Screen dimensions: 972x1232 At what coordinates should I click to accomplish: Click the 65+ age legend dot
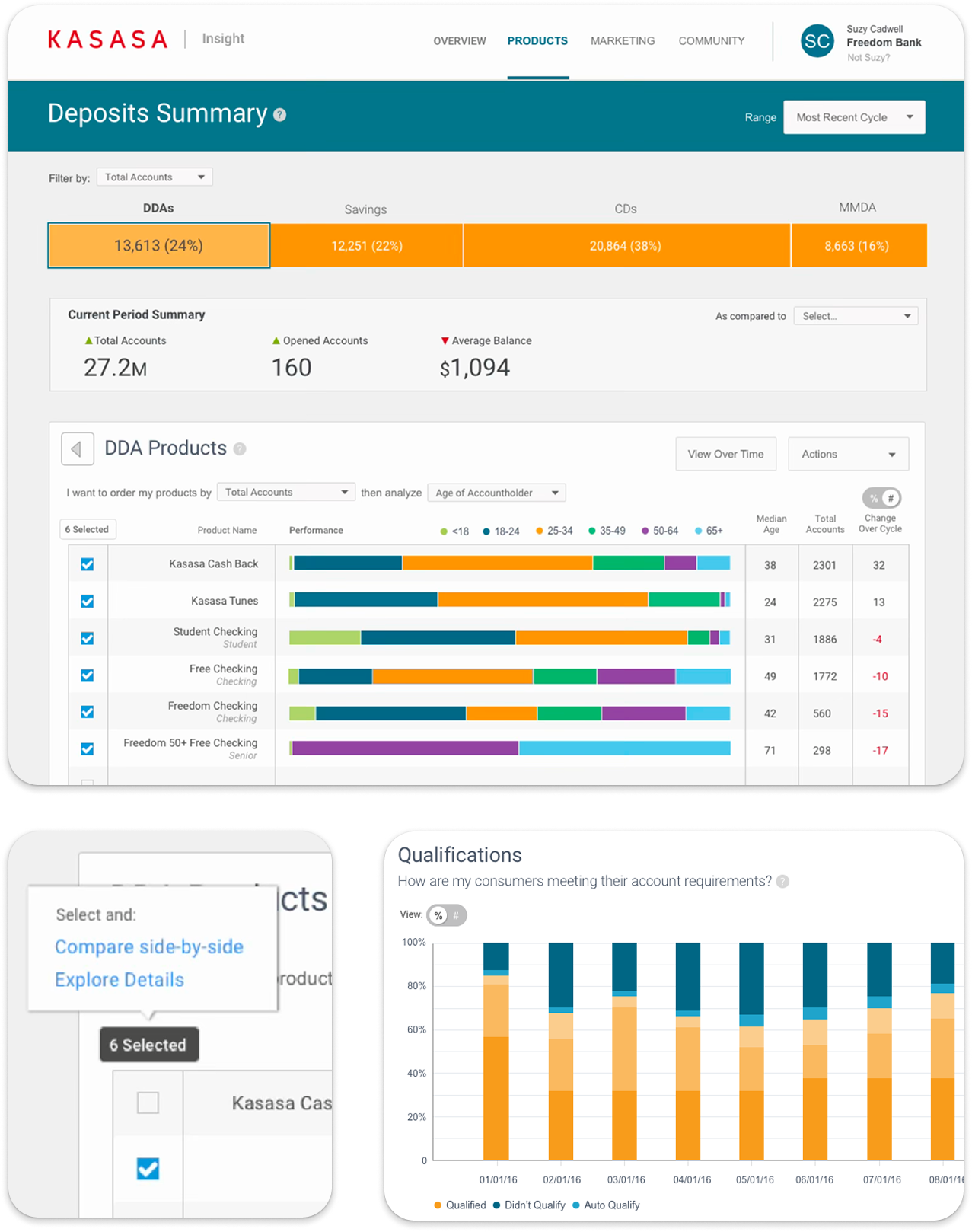[x=699, y=531]
